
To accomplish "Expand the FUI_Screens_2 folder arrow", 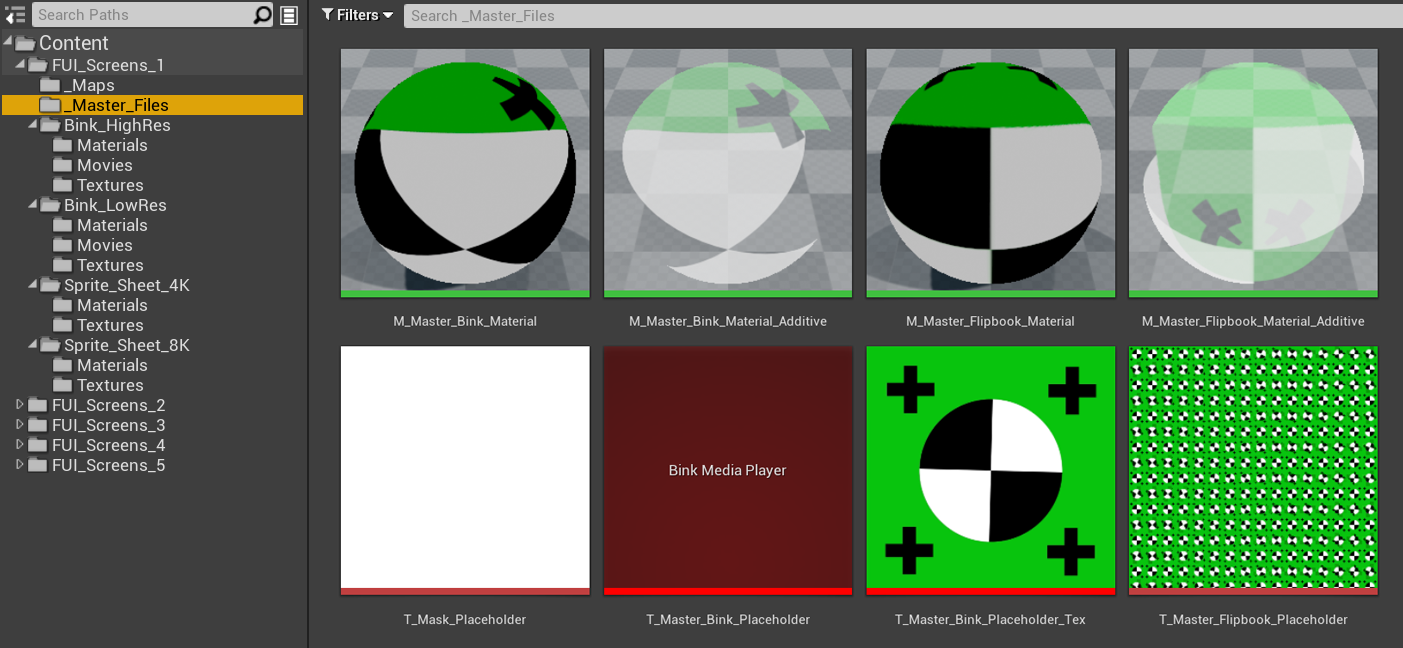I will click(20, 405).
